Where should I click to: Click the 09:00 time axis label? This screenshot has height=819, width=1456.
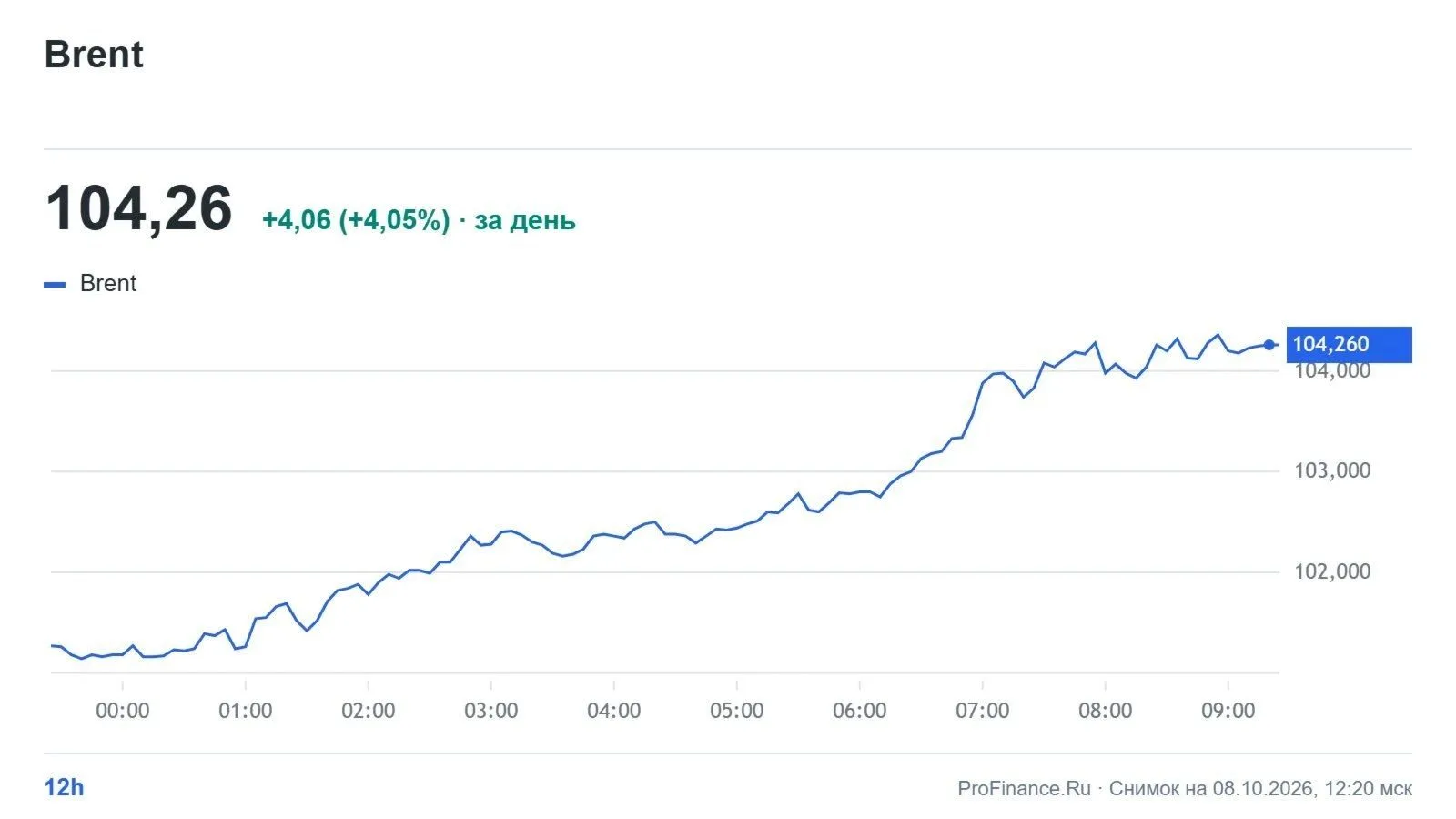point(1228,711)
